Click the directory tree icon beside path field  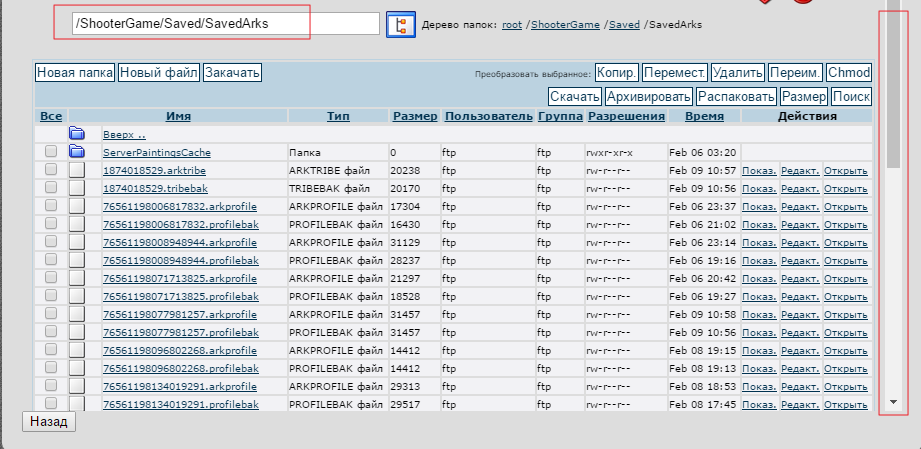coord(400,24)
